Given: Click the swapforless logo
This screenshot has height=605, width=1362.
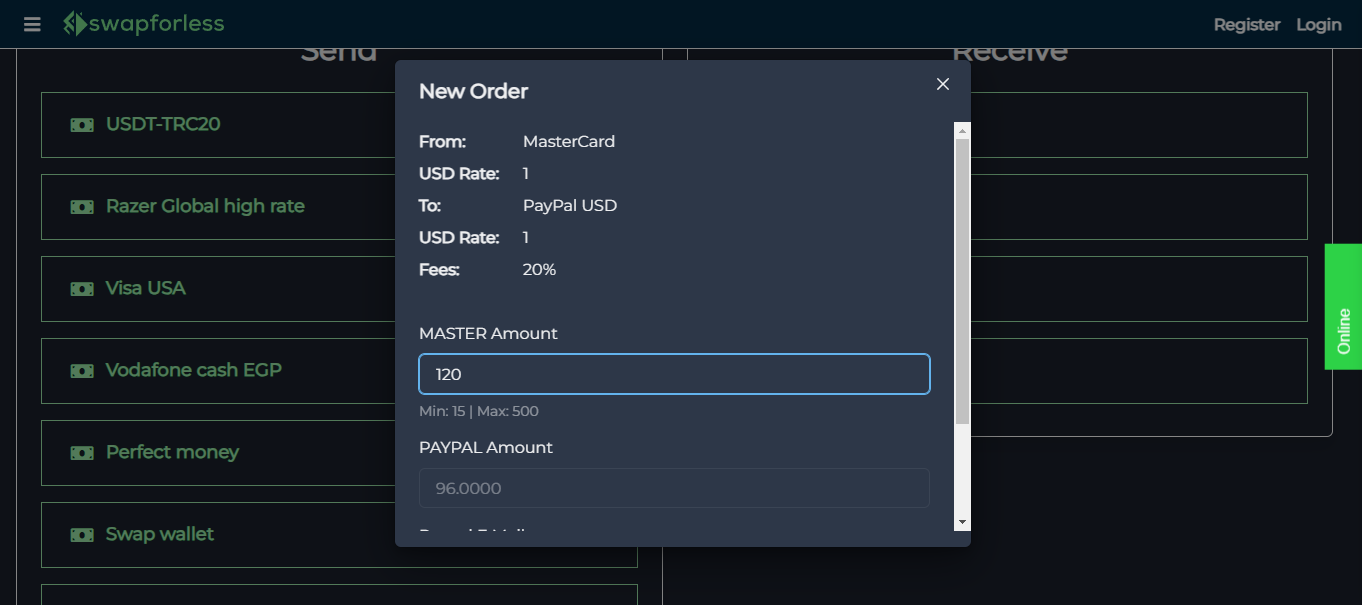Looking at the screenshot, I should (x=144, y=24).
